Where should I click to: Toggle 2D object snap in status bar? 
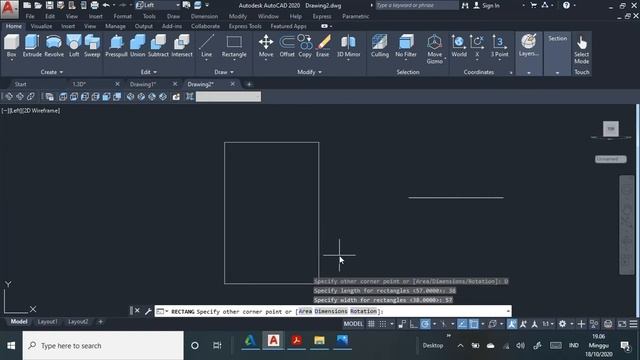474,324
